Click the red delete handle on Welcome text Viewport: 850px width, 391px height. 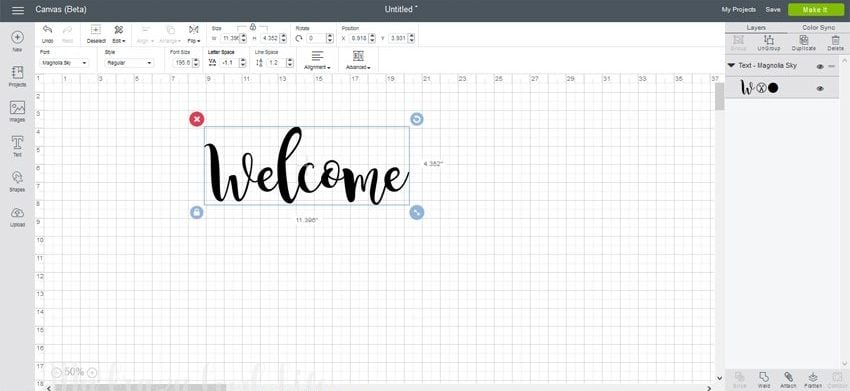pos(197,119)
